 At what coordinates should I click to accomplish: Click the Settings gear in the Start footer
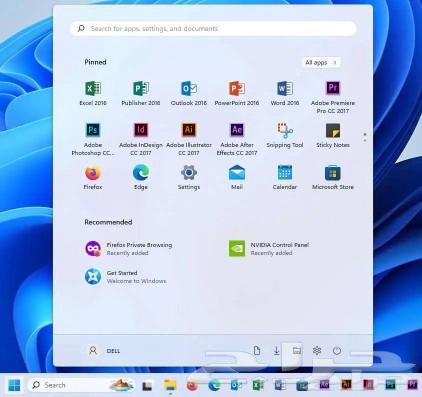pyautogui.click(x=317, y=351)
